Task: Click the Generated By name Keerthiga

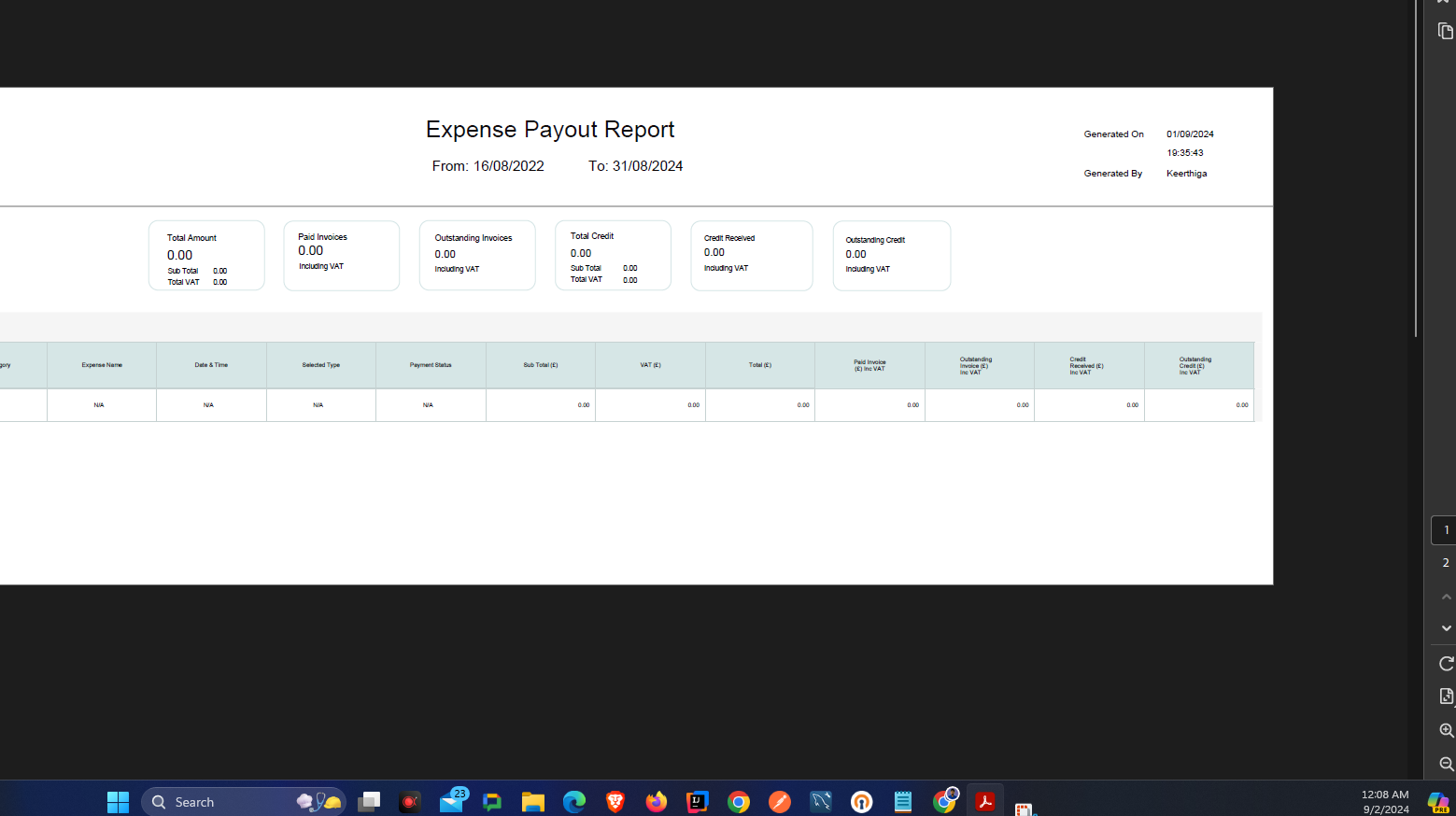Action: coord(1186,174)
